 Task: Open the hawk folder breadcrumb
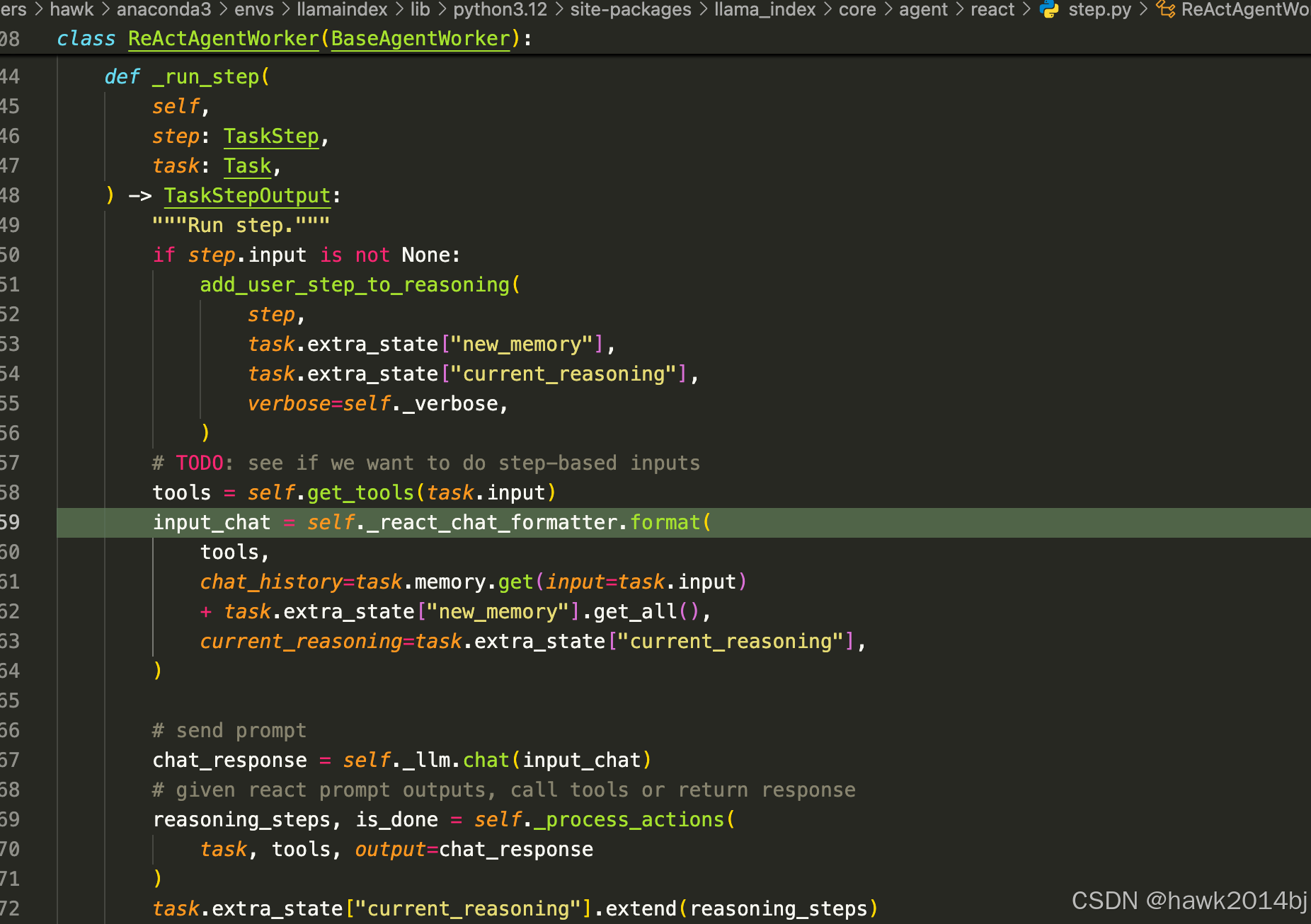(71, 9)
